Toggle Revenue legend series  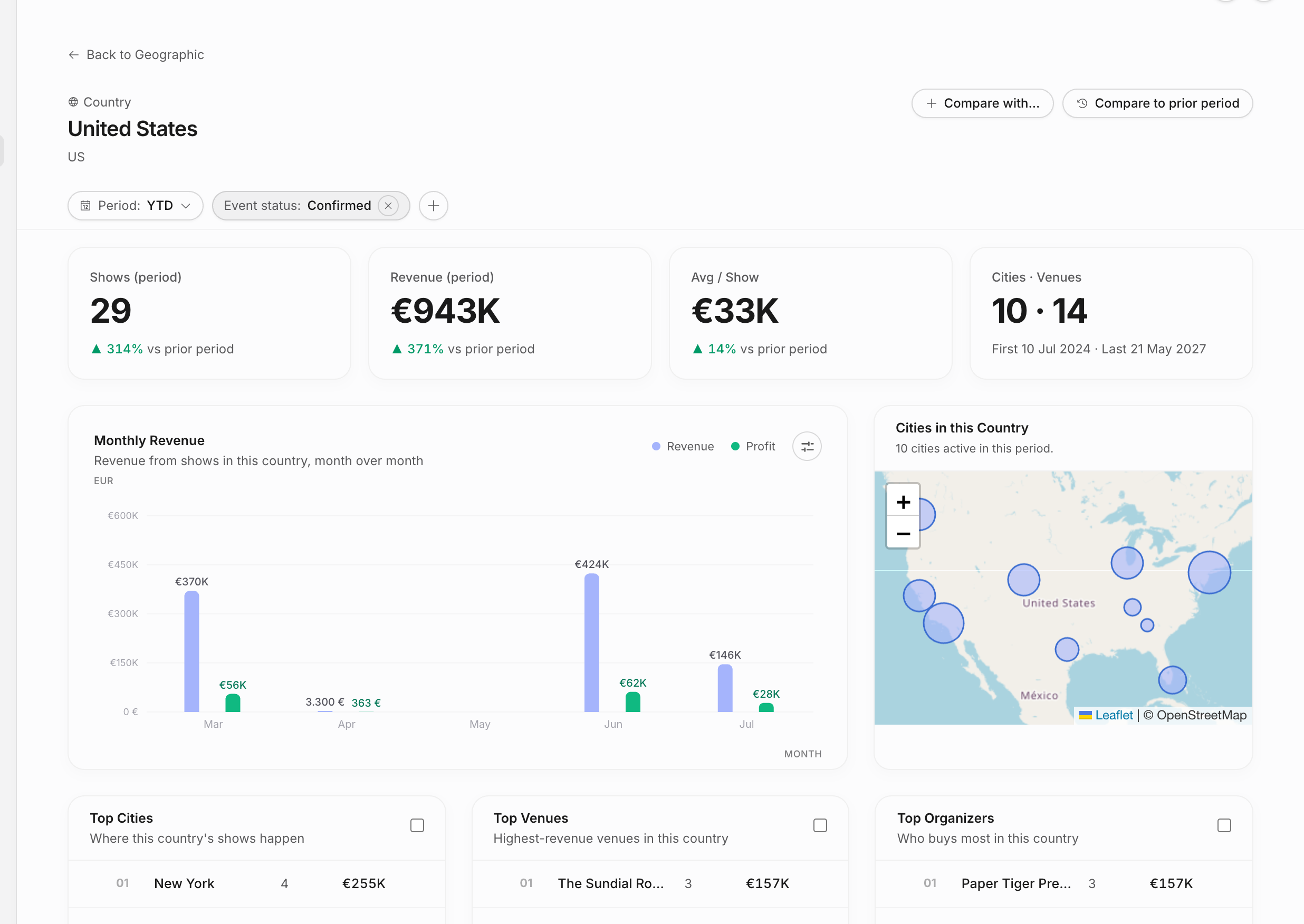[x=683, y=447]
